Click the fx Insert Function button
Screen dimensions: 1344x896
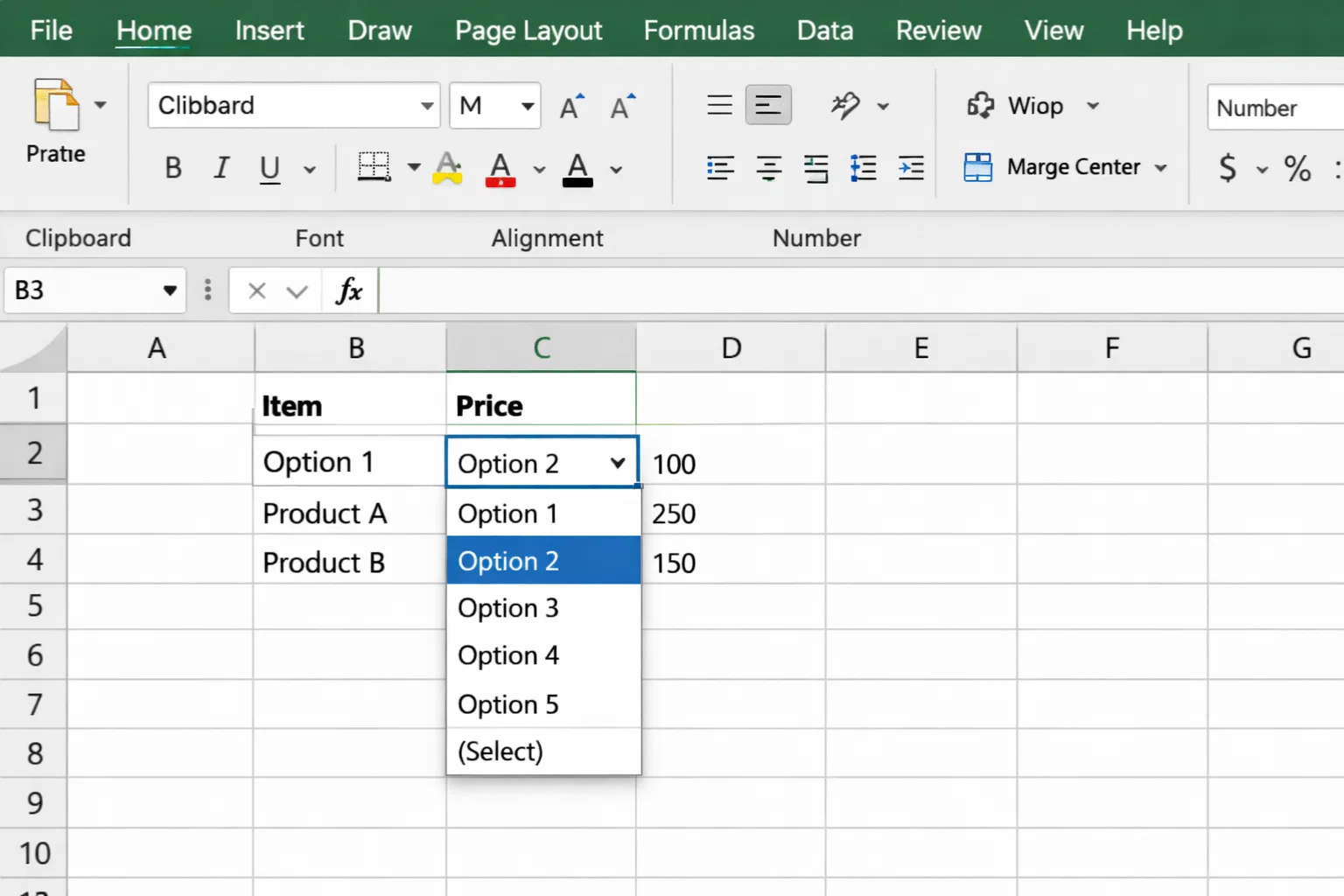coord(349,290)
